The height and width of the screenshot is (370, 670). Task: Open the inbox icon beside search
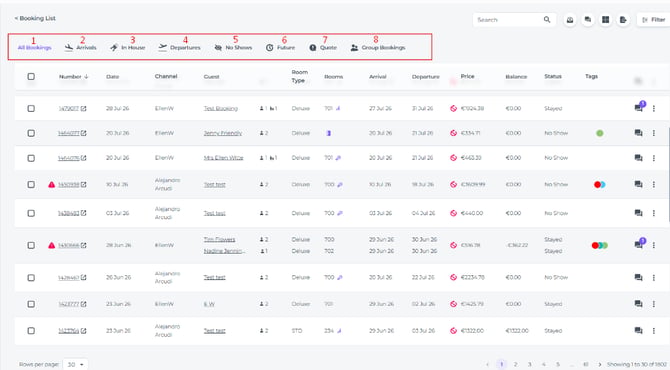coord(570,20)
